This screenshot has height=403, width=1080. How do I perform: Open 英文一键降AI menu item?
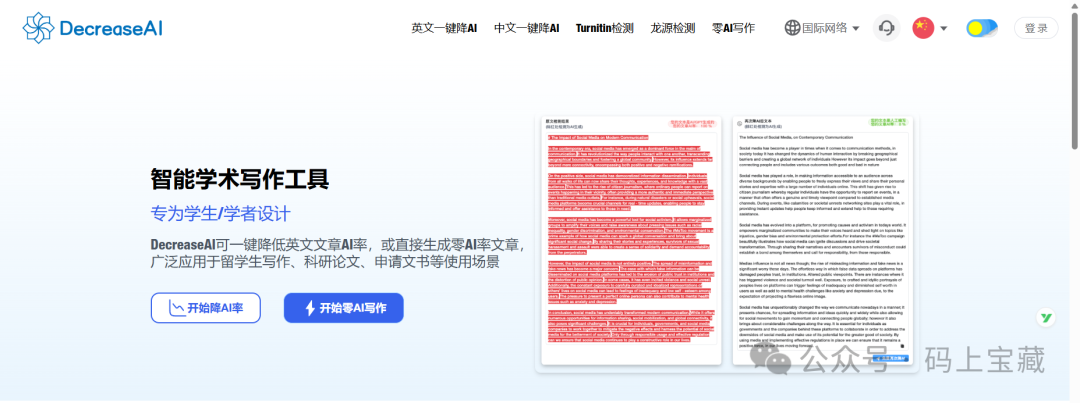click(x=444, y=28)
